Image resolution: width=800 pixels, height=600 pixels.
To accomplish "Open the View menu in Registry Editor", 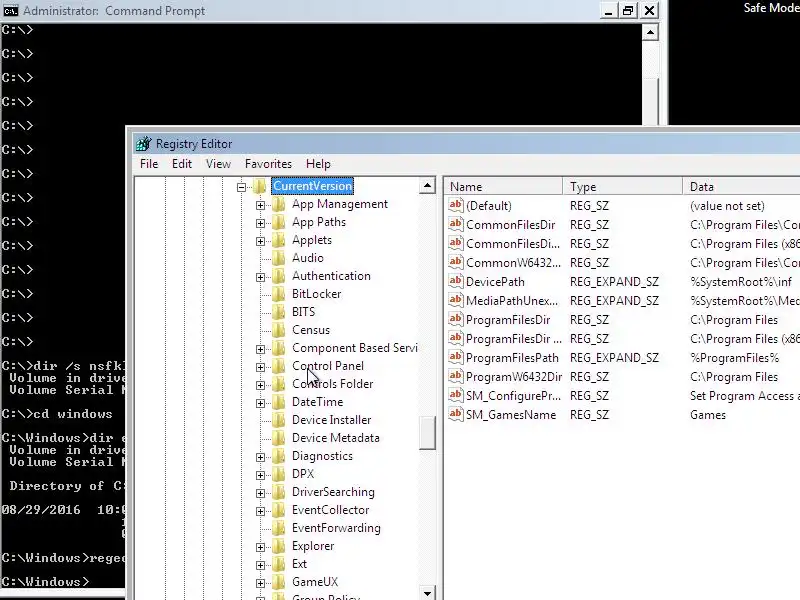I will point(218,164).
